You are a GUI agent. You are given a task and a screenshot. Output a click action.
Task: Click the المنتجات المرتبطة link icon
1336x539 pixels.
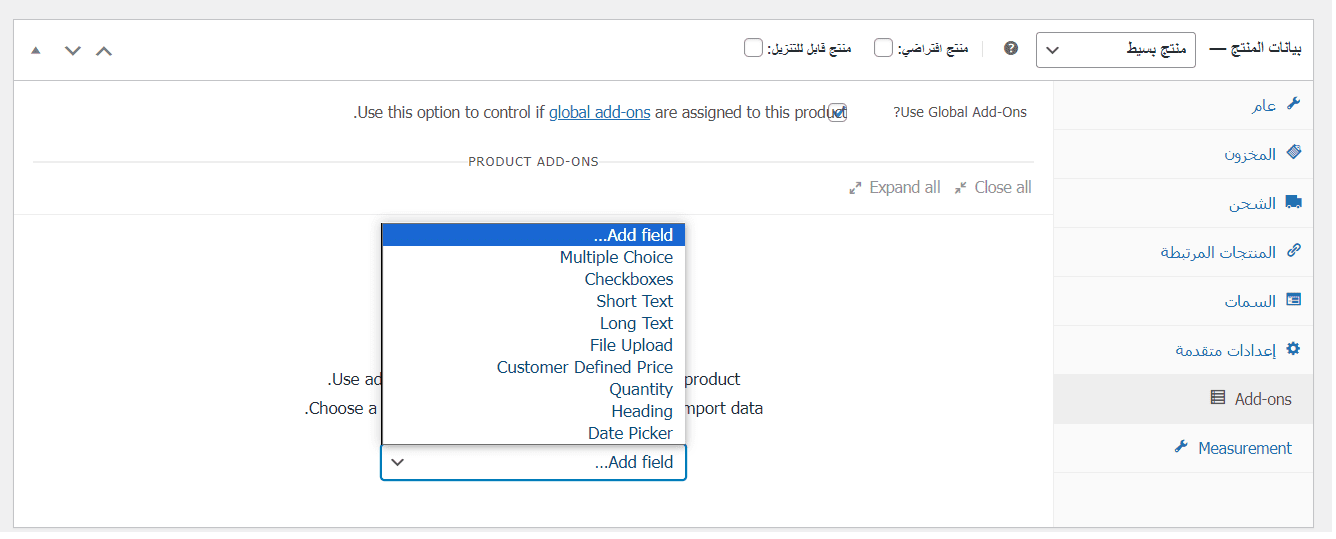coord(1293,251)
